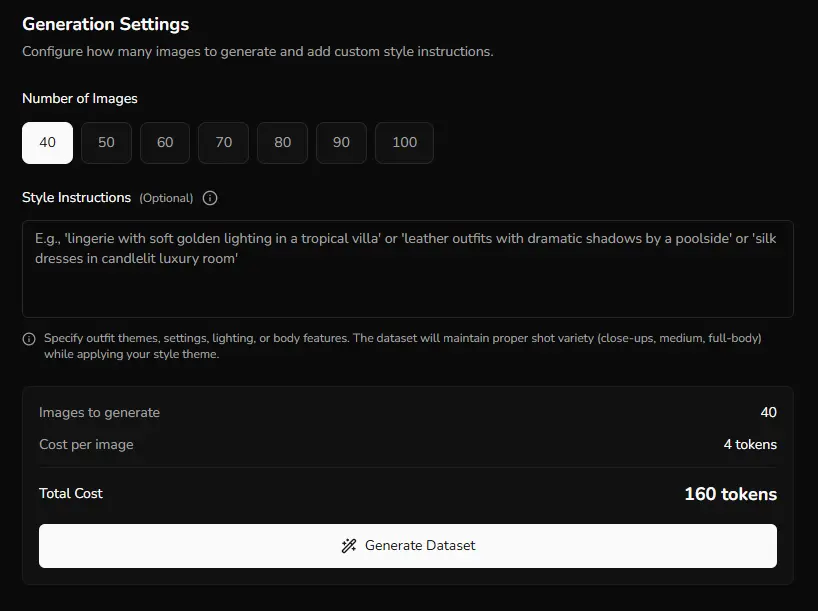Pick the 70 images option
The image size is (818, 611).
coord(224,143)
